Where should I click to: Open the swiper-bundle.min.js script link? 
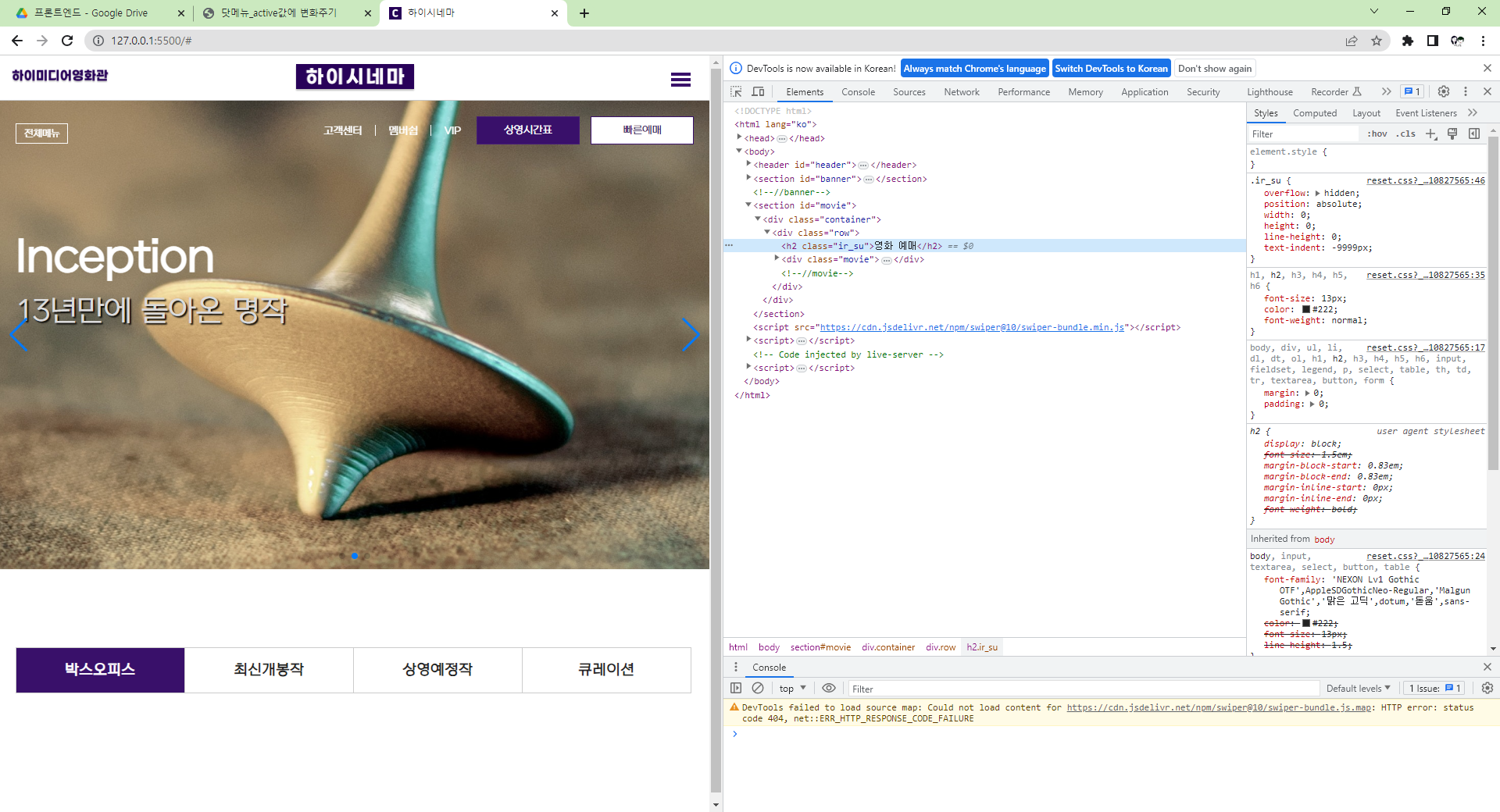click(973, 327)
